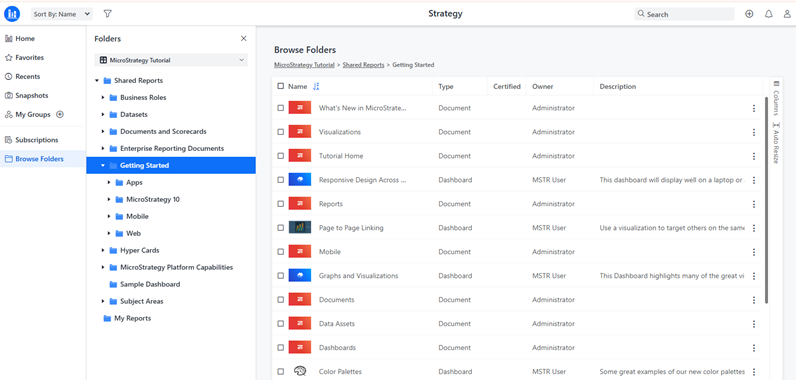Go to Favorites in left sidebar
This screenshot has width=796, height=380.
pos(29,57)
